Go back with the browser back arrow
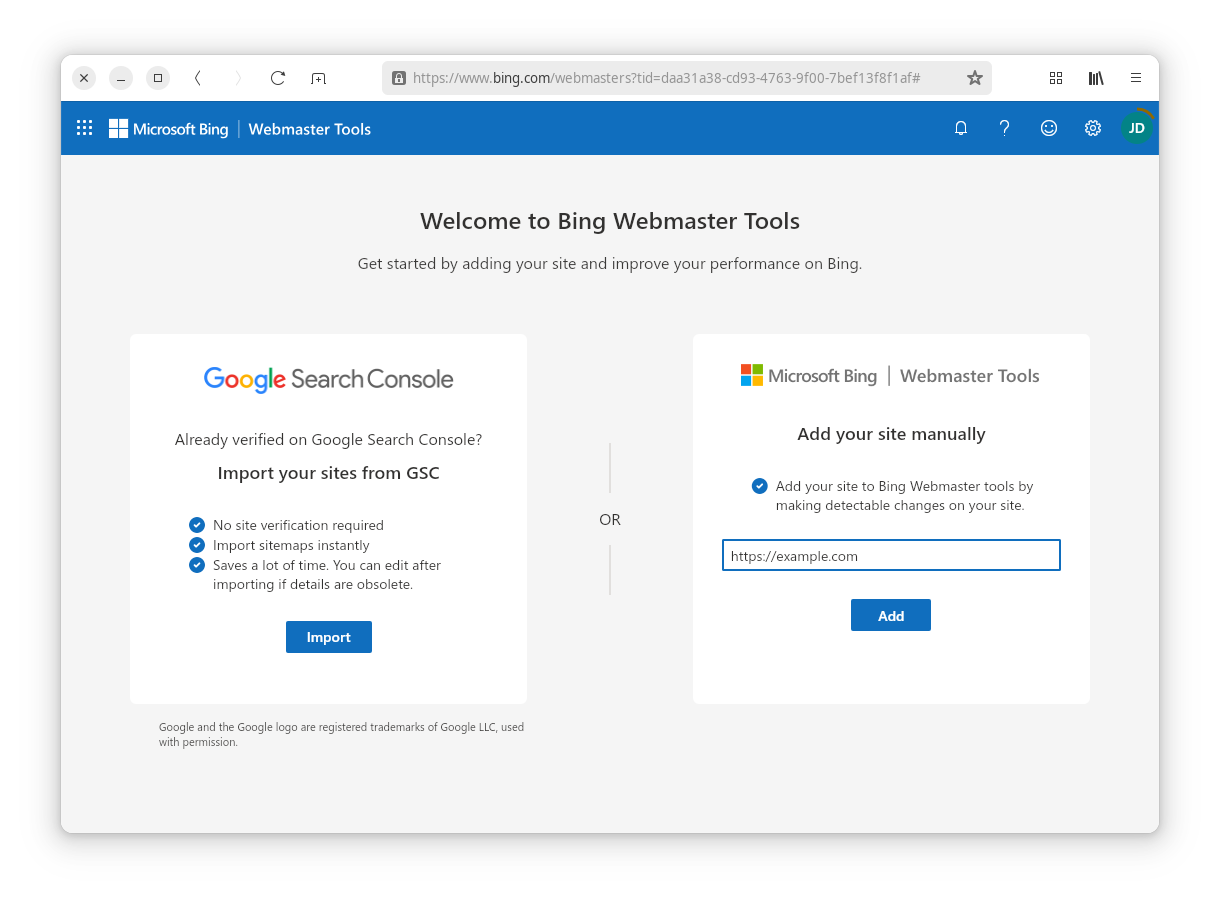This screenshot has height=900, width=1220. 198,78
